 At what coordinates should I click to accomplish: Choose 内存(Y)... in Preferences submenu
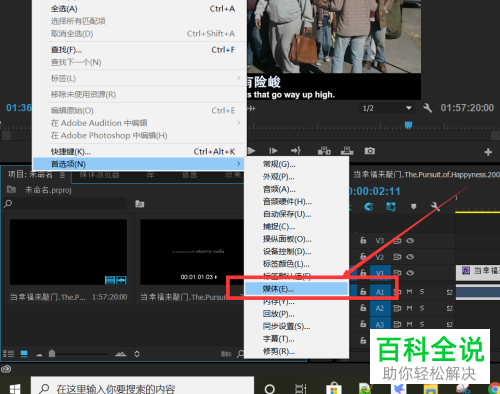point(297,302)
